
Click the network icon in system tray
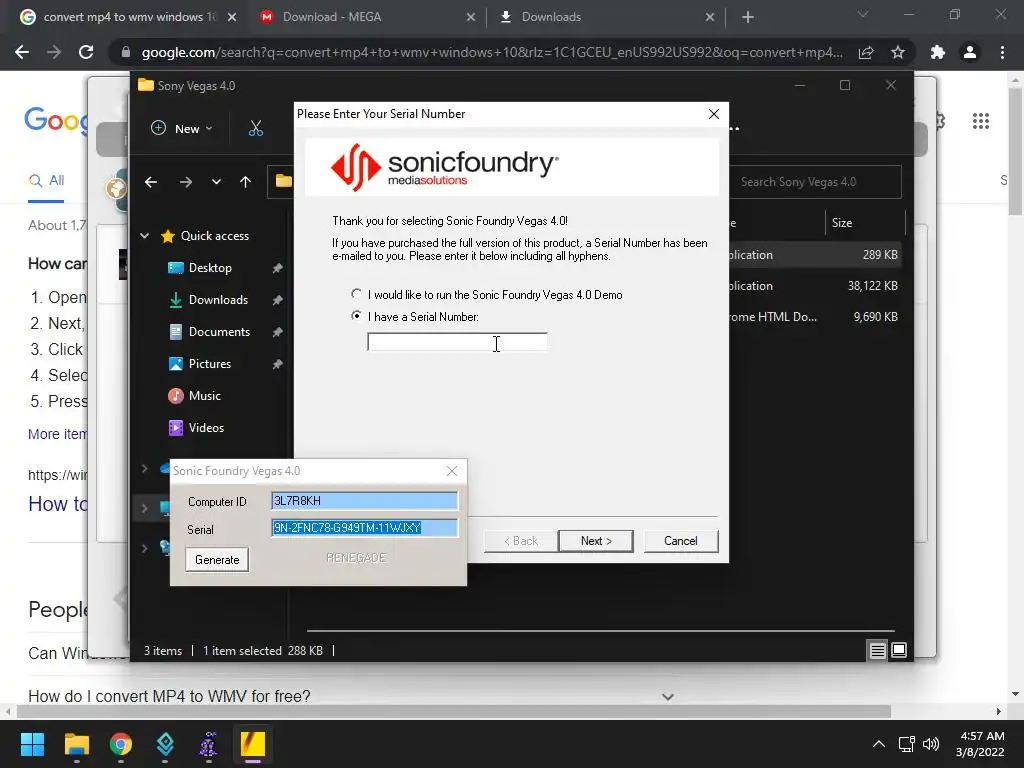coord(906,744)
